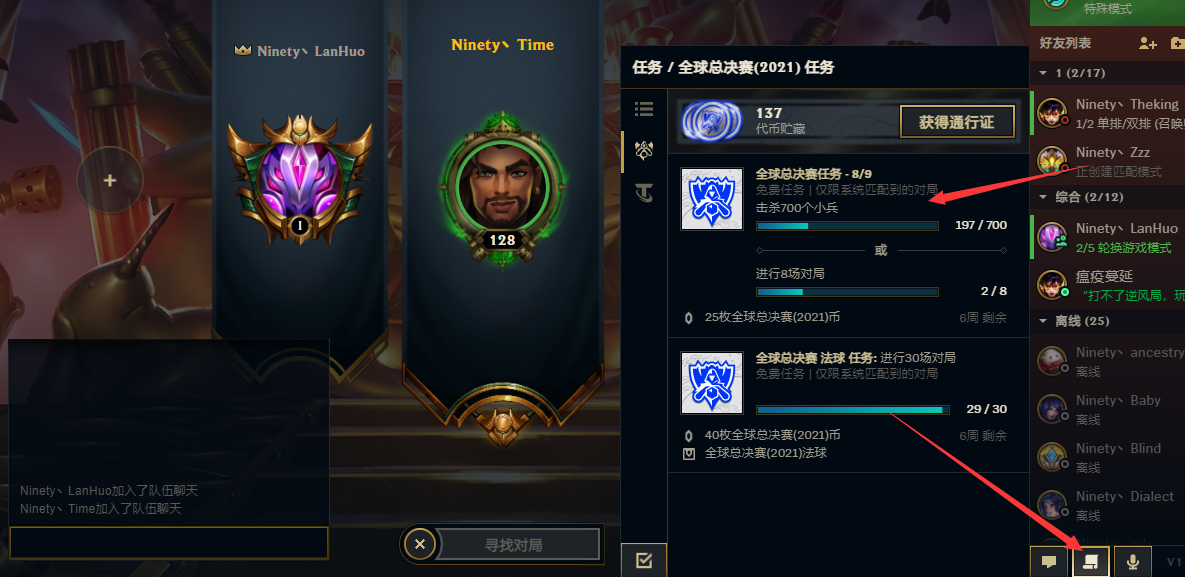The width and height of the screenshot is (1185, 577).
Task: Toggle the microphone voice button
Action: click(x=1133, y=562)
